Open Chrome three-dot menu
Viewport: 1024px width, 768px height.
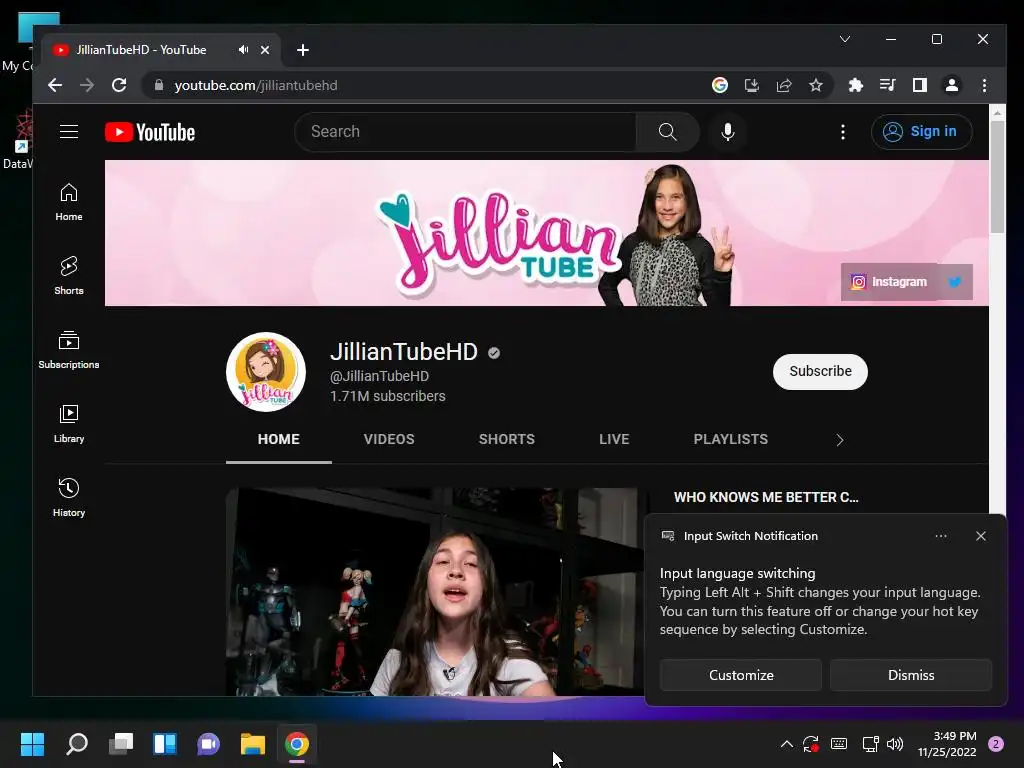984,85
